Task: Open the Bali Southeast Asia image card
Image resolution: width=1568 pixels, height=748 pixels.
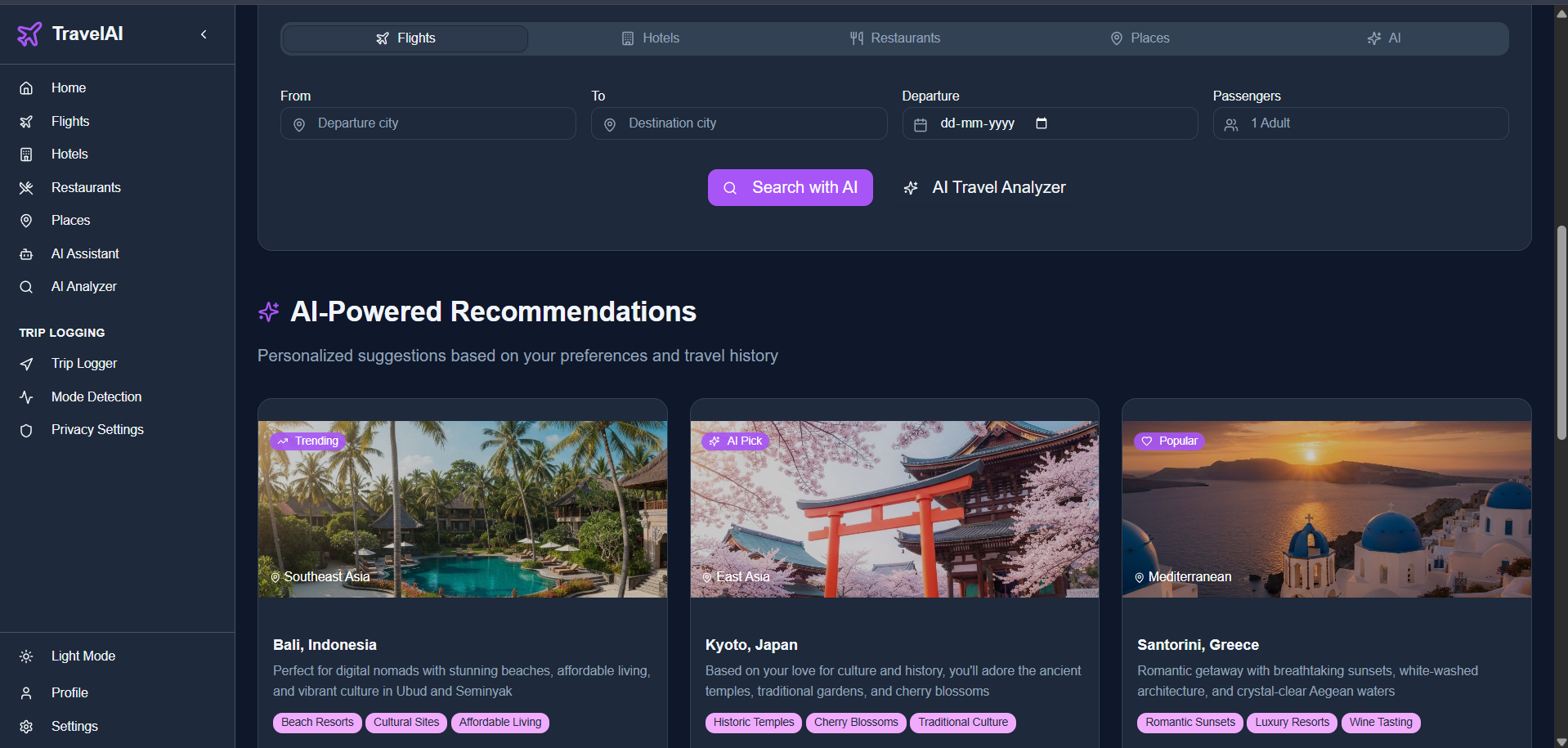Action: pos(463,509)
